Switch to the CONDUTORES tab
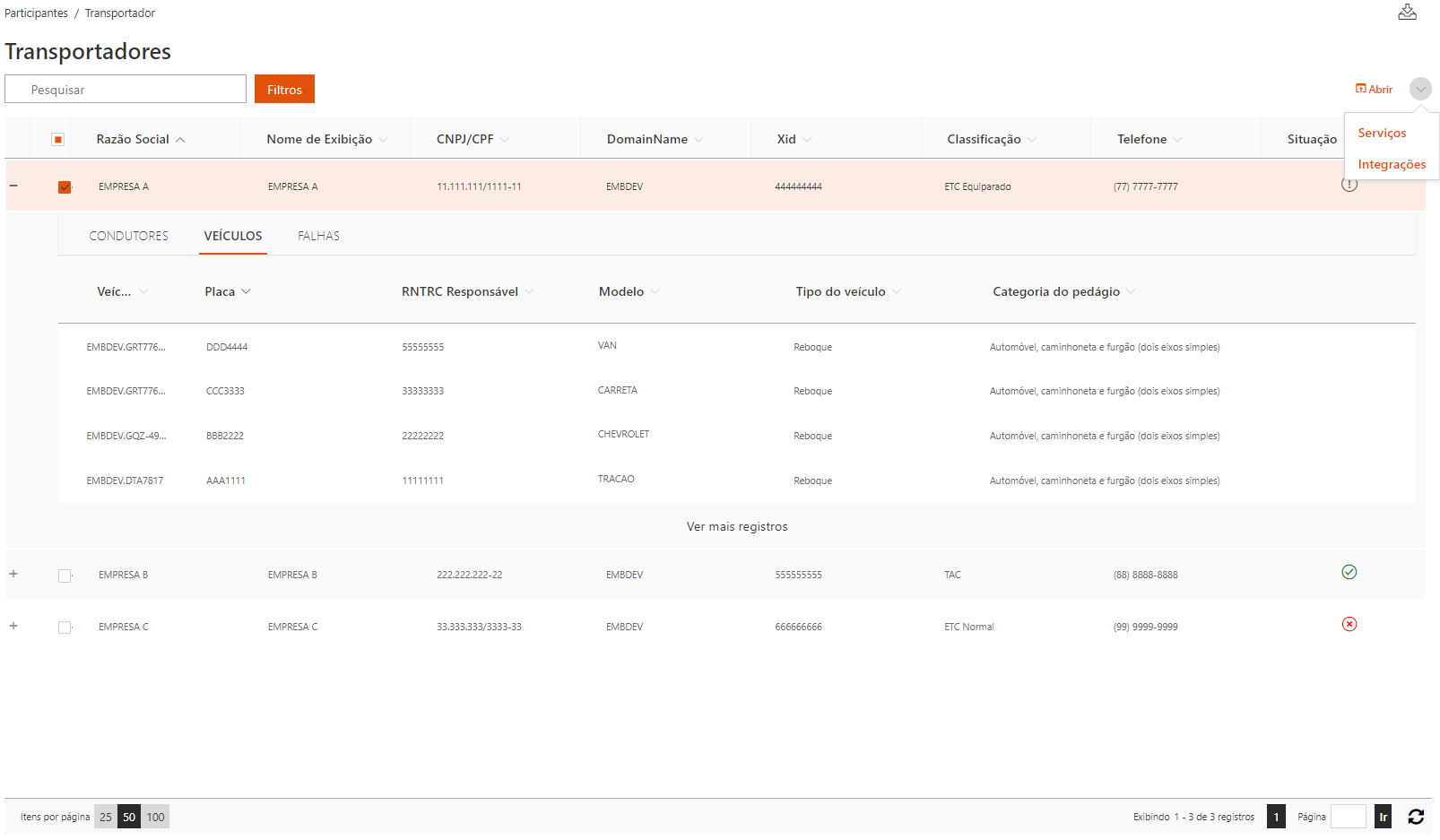The height and width of the screenshot is (840, 1440). (x=128, y=236)
